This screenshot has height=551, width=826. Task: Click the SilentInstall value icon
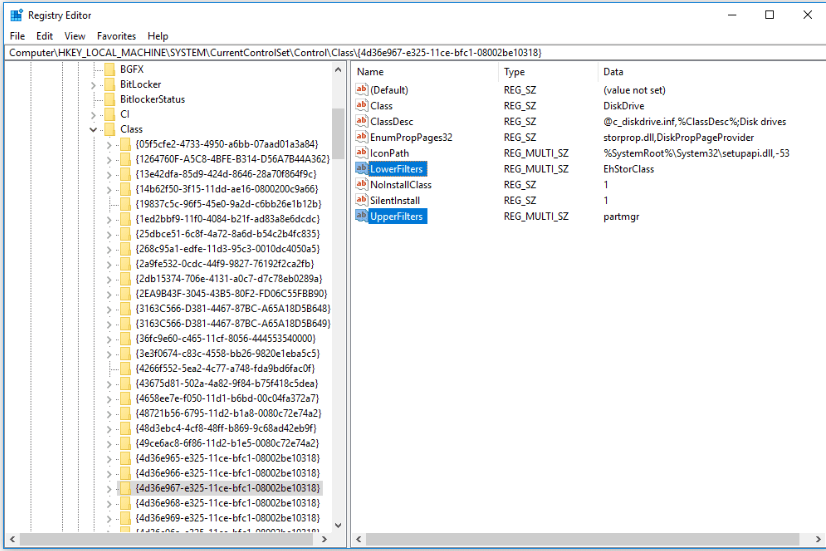coord(361,200)
